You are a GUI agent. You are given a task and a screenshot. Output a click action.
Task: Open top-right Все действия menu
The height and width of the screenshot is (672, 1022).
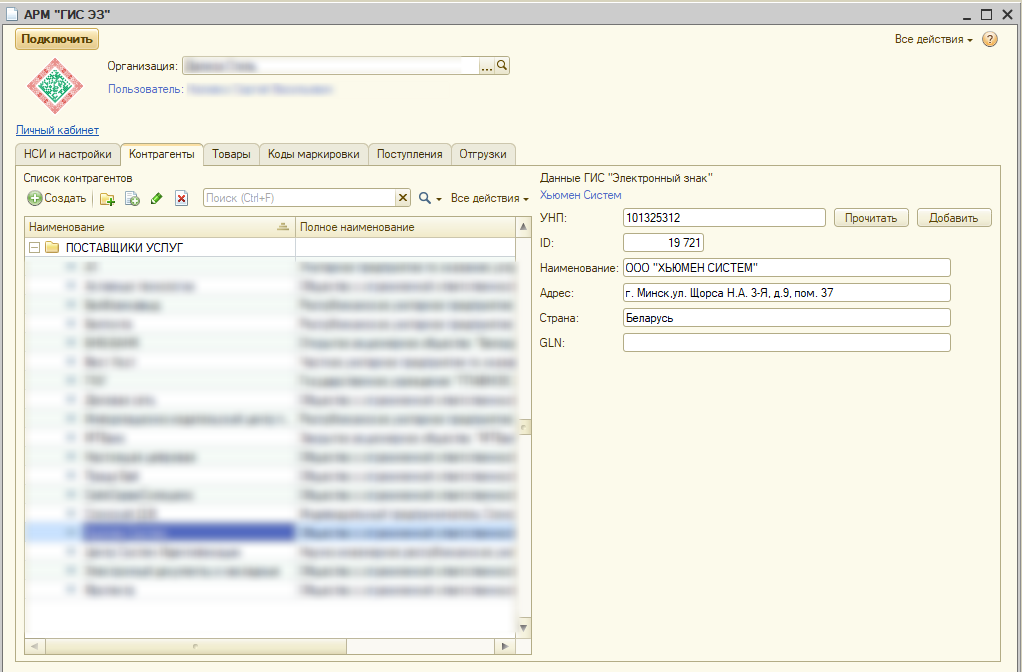pos(933,39)
